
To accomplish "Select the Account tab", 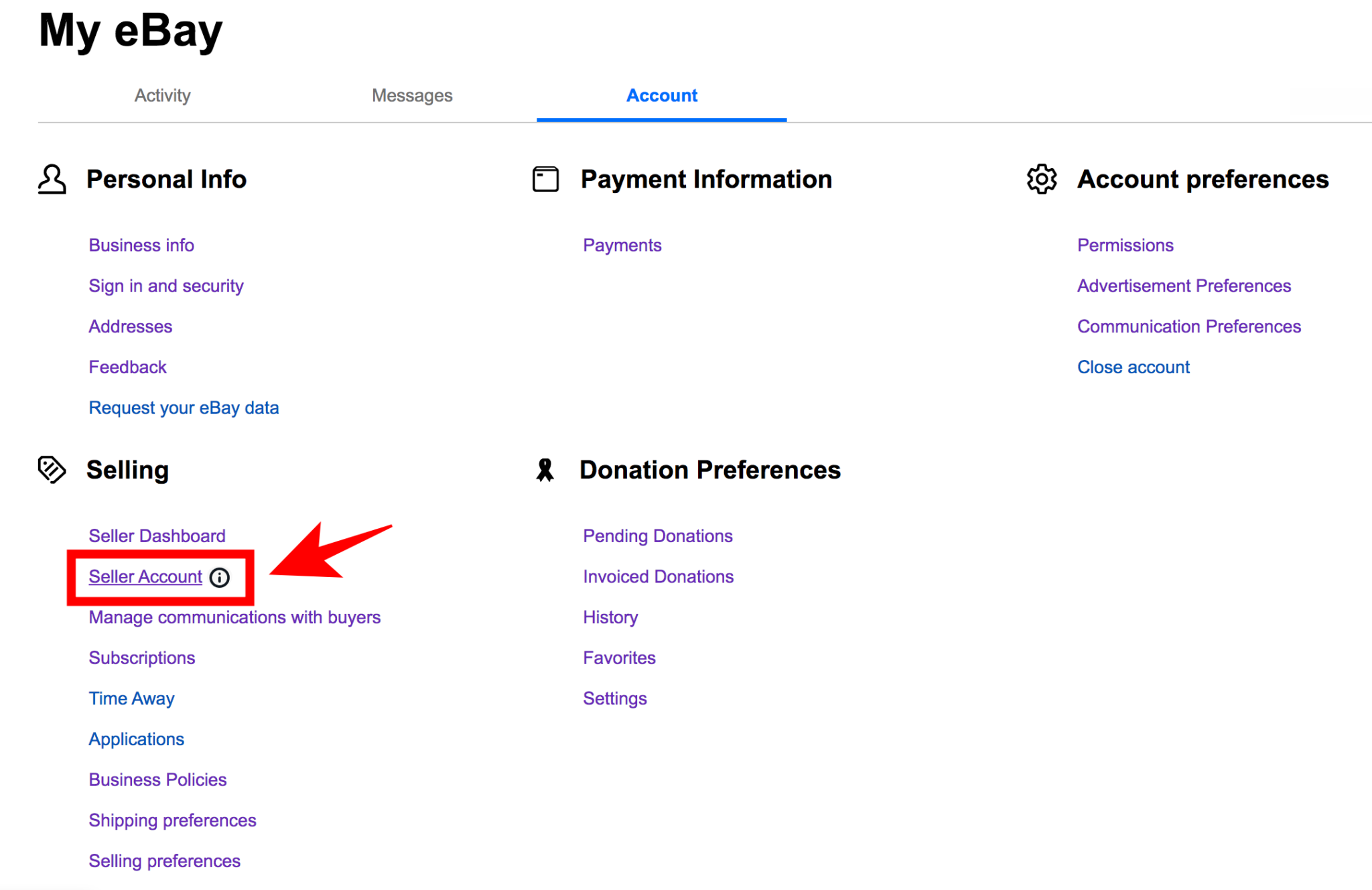I will tap(661, 95).
